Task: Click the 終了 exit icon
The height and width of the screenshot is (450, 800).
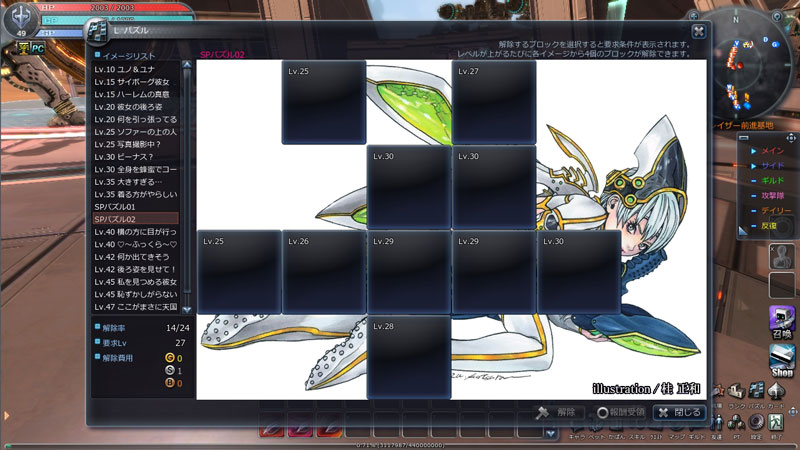Action: click(776, 422)
